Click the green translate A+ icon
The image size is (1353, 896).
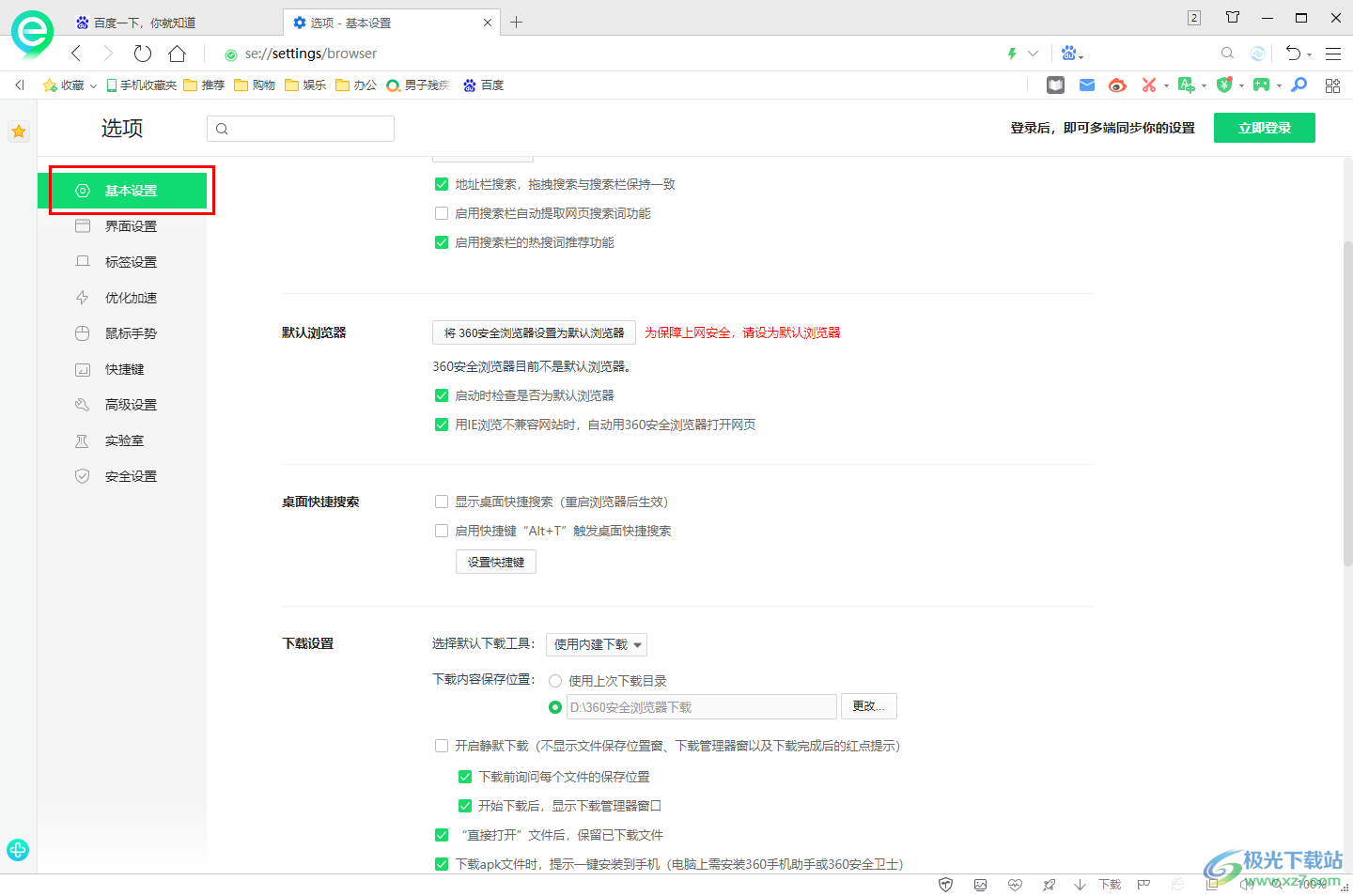(1186, 85)
